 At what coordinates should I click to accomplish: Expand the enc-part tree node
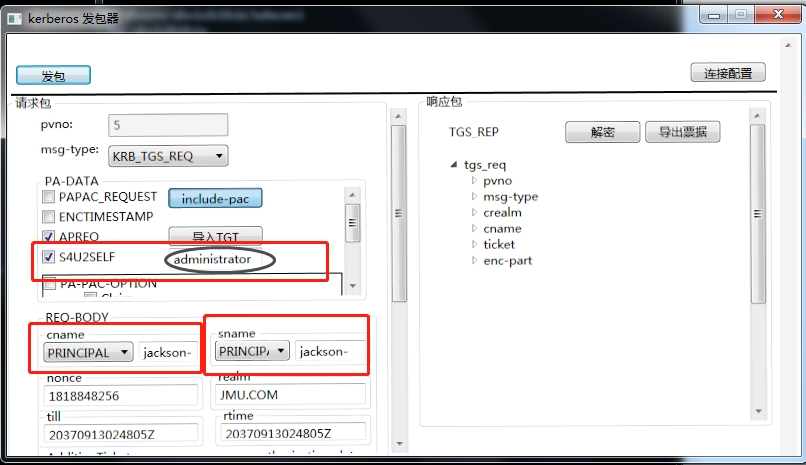pyautogui.click(x=474, y=260)
